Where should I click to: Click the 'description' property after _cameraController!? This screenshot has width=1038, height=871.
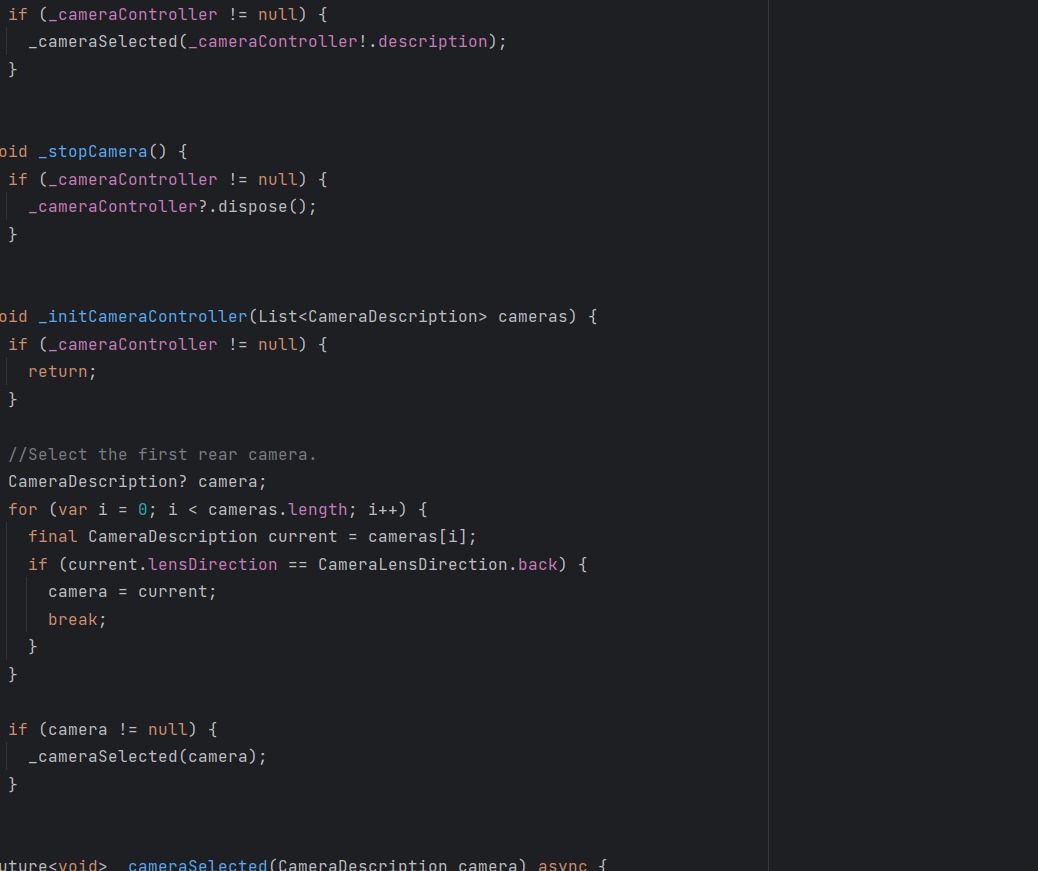click(433, 42)
